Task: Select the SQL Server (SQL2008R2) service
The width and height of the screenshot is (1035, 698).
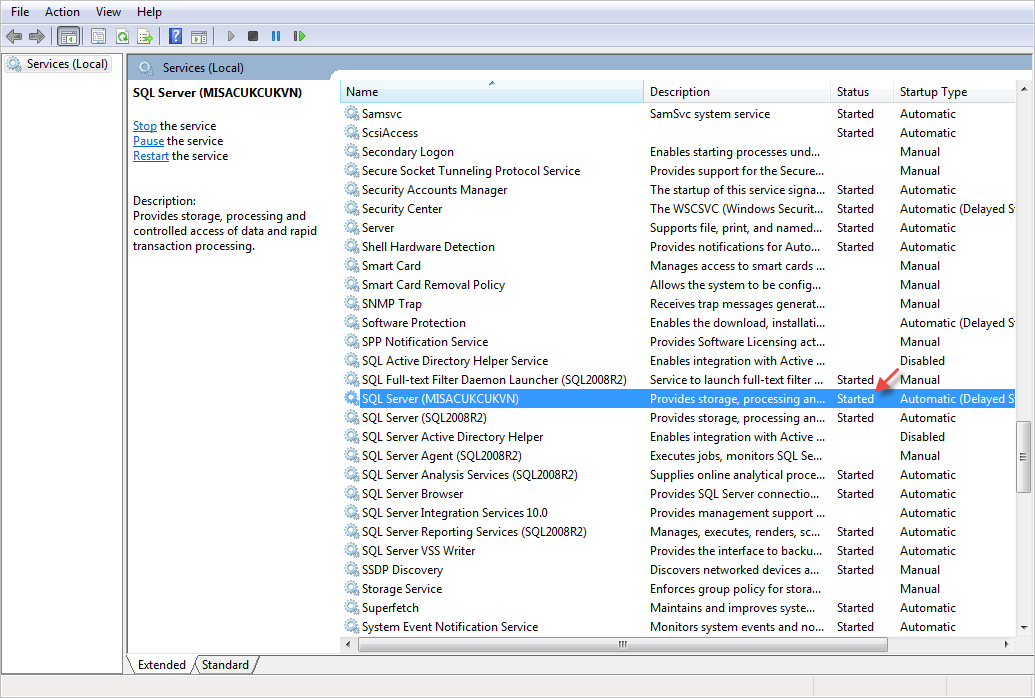Action: point(424,418)
